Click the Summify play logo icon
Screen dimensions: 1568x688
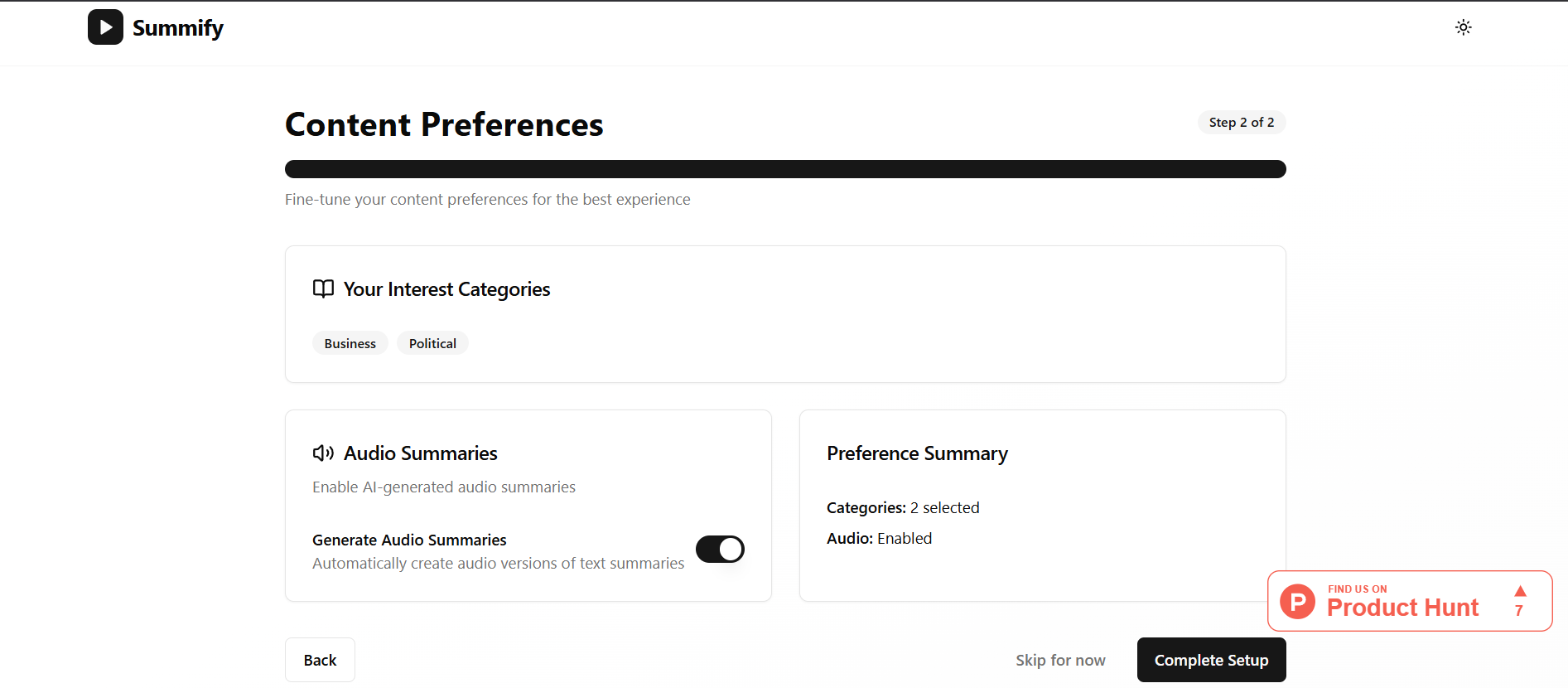(105, 27)
